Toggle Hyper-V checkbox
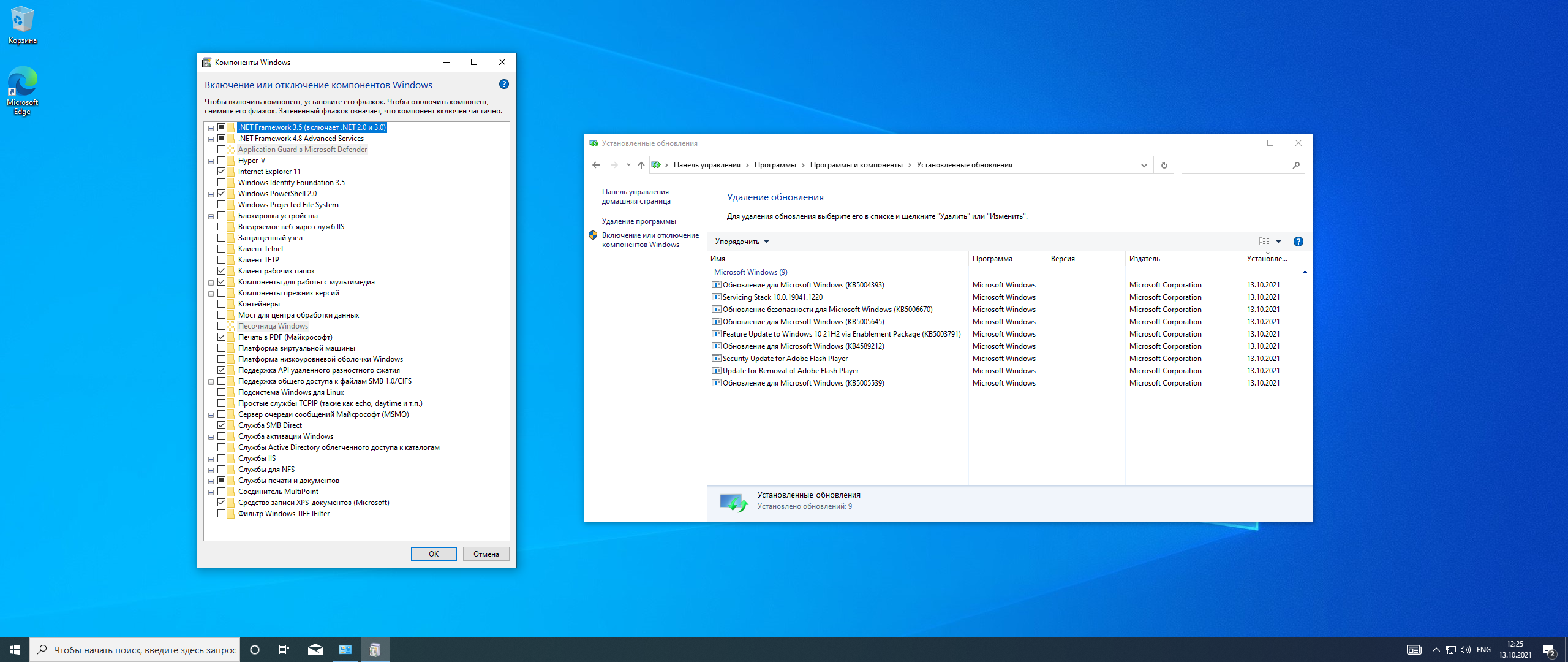Screen dimensions: 1568x662 (222, 161)
